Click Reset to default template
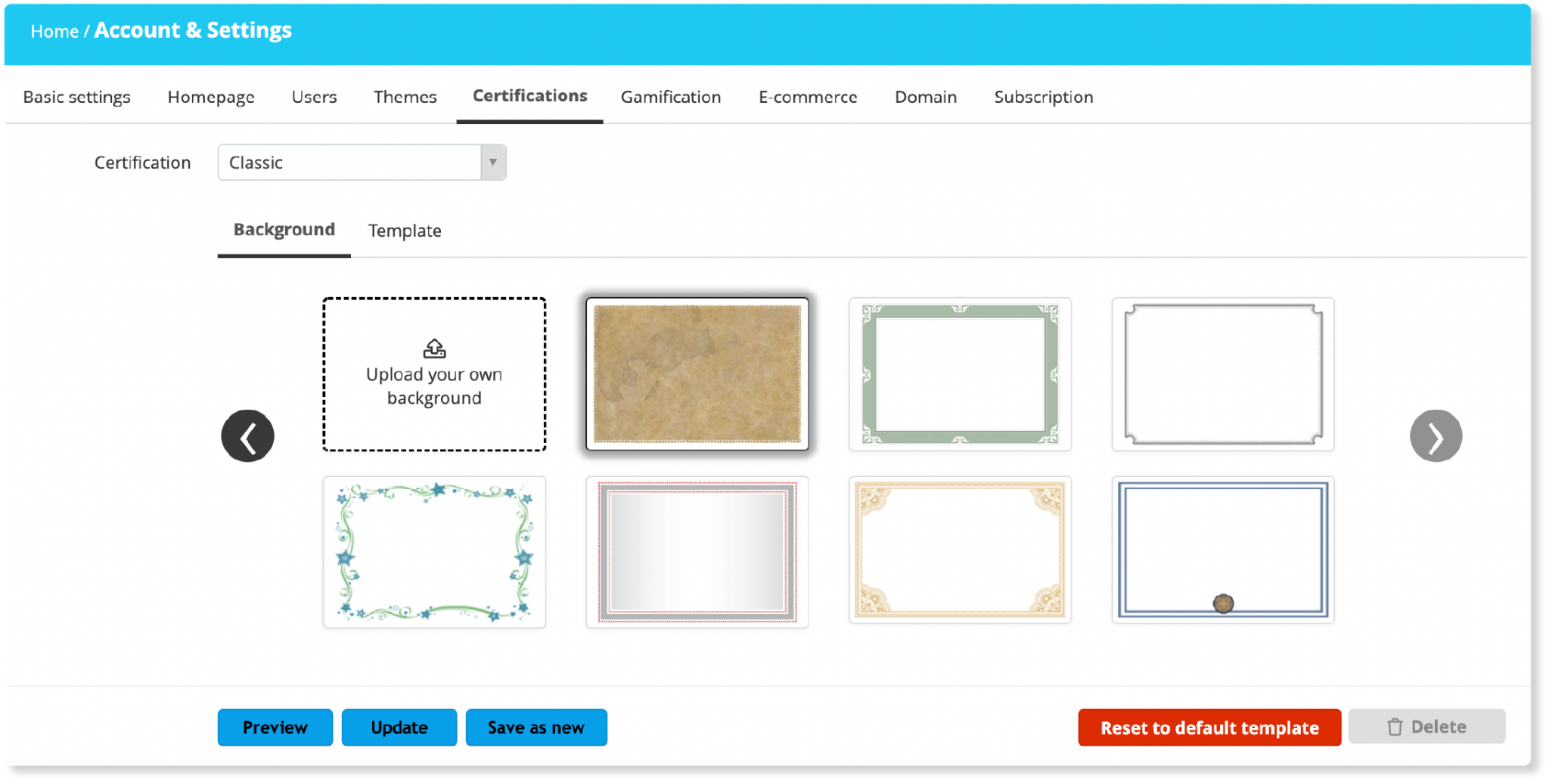Viewport: 1549px width, 784px height. [1209, 727]
